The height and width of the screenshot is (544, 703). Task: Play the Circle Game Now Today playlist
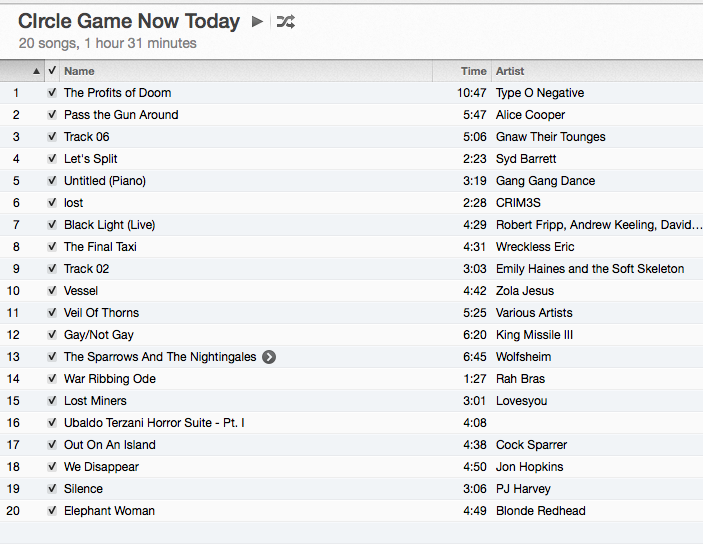(257, 21)
